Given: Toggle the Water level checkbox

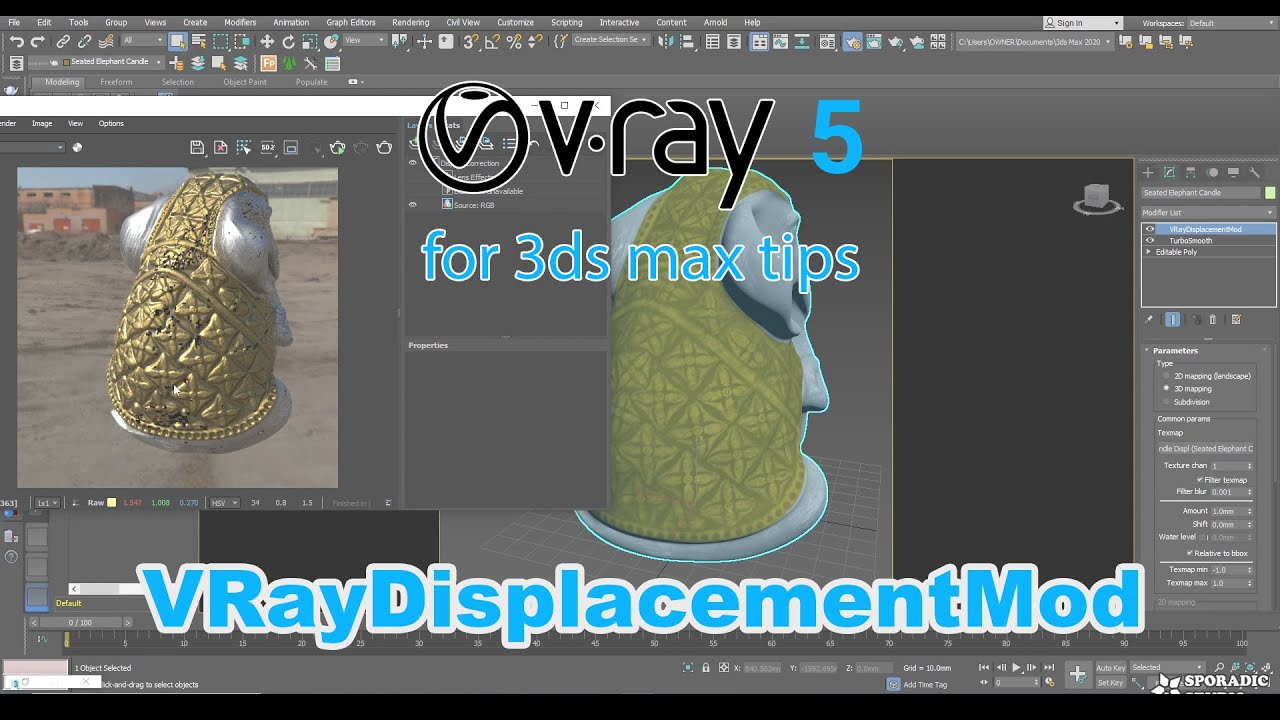Looking at the screenshot, I should [1203, 537].
